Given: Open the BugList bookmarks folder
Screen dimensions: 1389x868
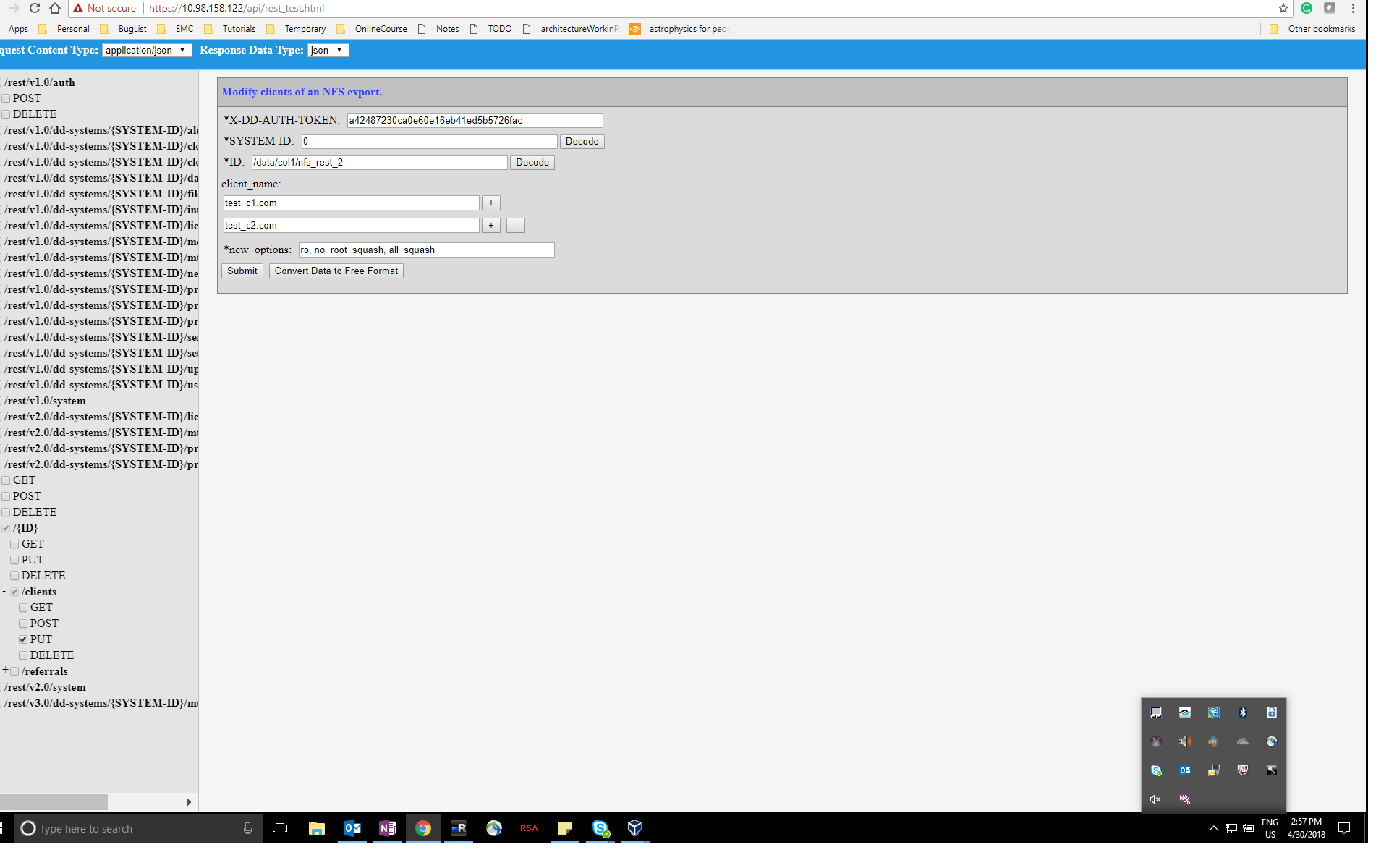Looking at the screenshot, I should point(124,29).
